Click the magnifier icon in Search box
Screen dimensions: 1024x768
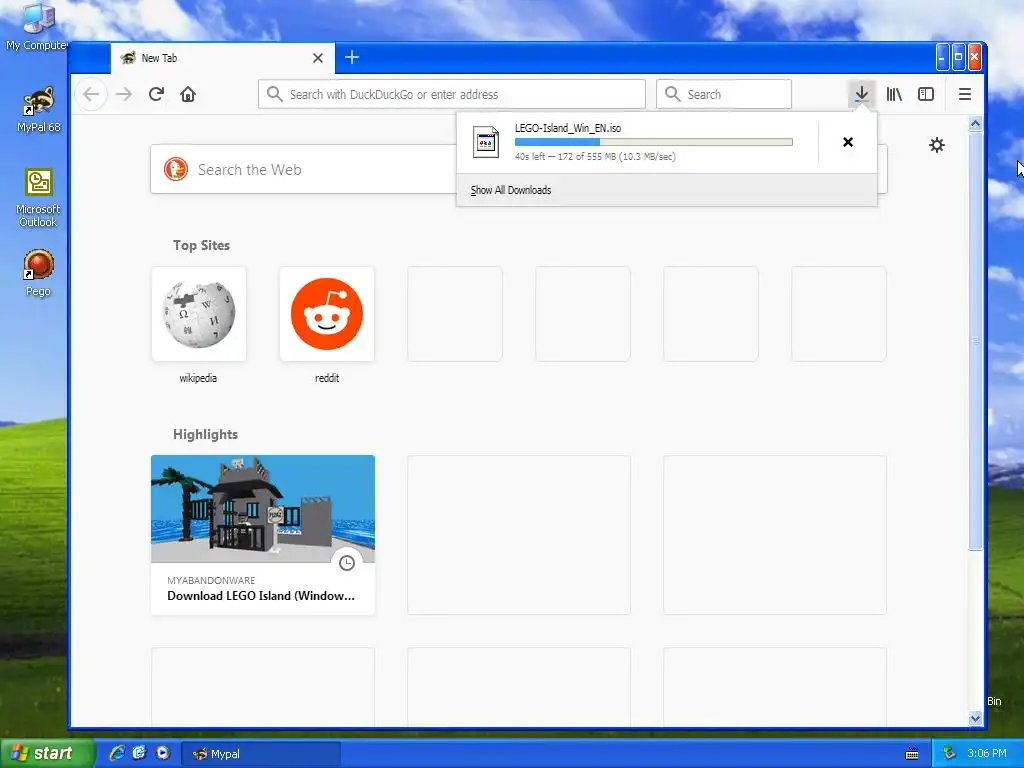[673, 94]
